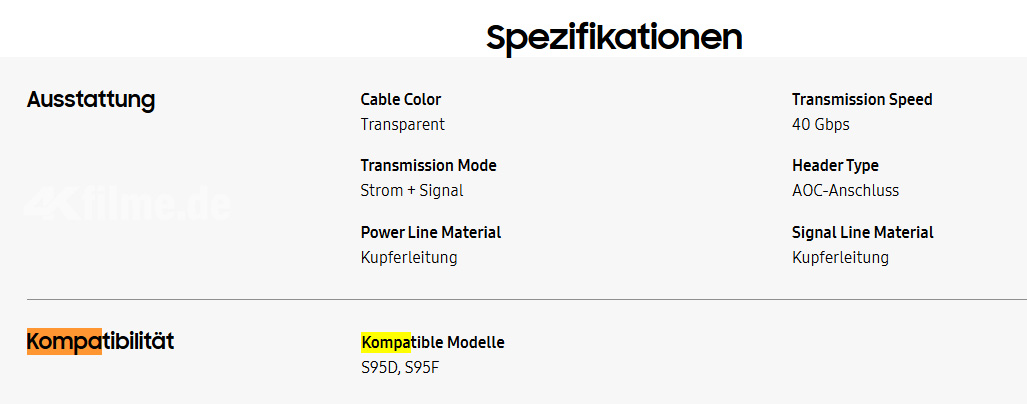The image size is (1027, 404).
Task: Select Kupferleitung under Signal Line Material
Action: pyautogui.click(x=840, y=257)
